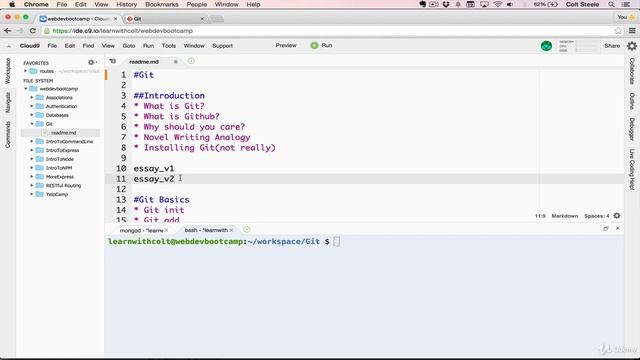Open Cloud9 Find menu
This screenshot has height=360, width=640.
(x=88, y=46)
